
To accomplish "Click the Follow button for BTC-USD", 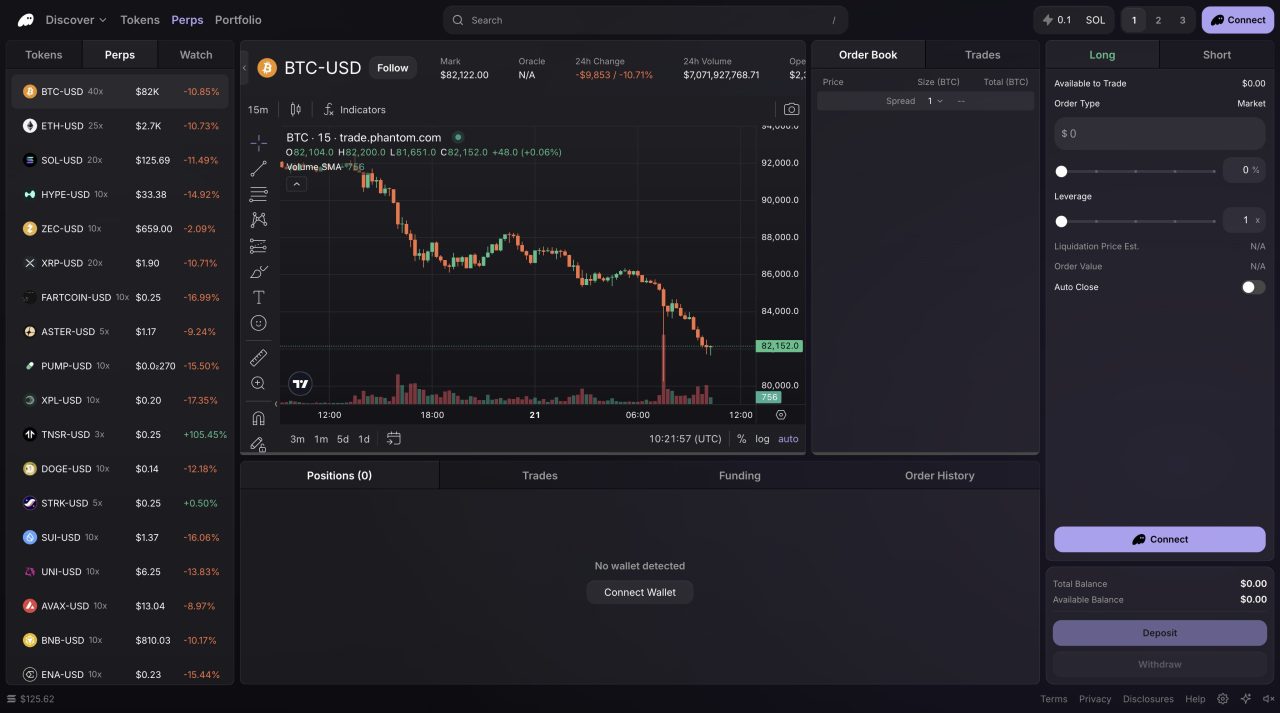I will 393,68.
